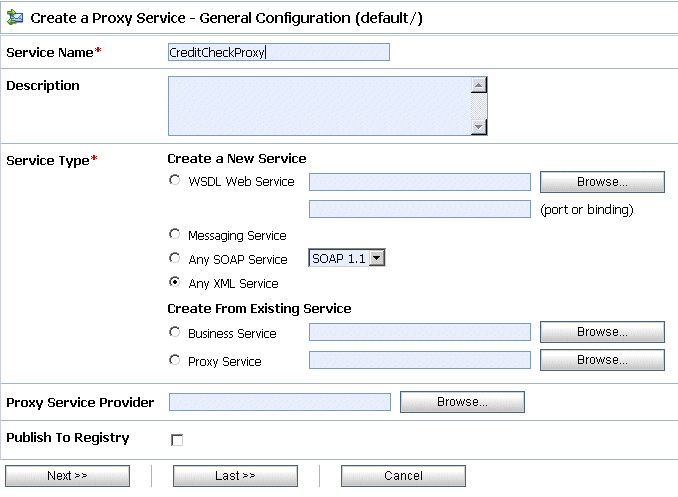This screenshot has height=497, width=678.
Task: Click the "Create a New Service" heading
Action: (237, 159)
